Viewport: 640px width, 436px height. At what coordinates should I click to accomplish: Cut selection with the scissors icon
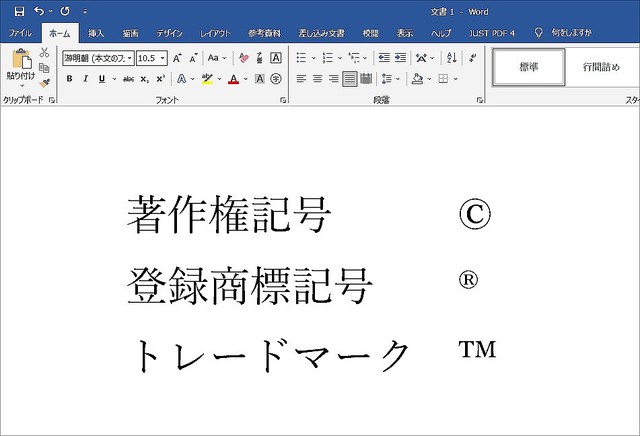(x=44, y=52)
